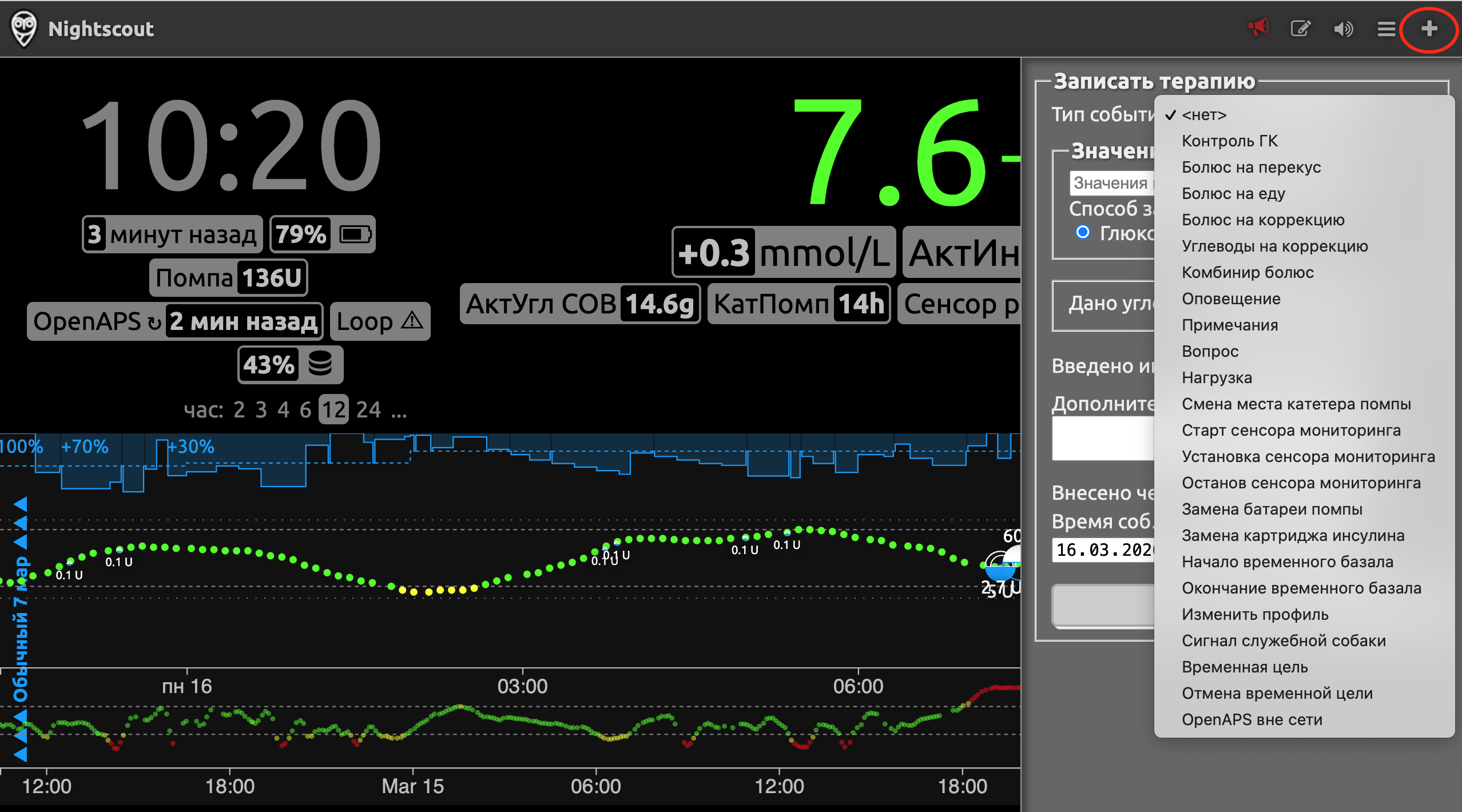Select Болюс на перекус option
The width and height of the screenshot is (1462, 812).
coord(1304,167)
